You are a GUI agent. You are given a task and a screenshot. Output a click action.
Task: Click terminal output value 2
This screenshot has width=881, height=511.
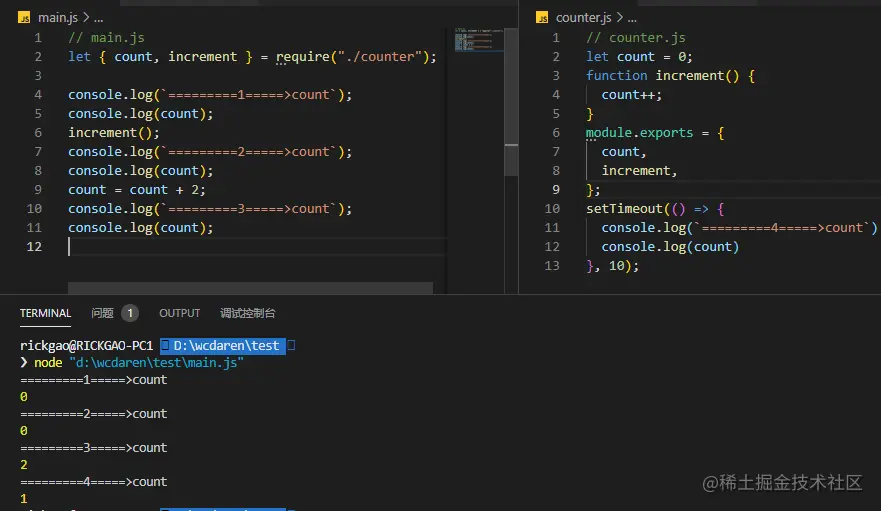[x=24, y=465]
